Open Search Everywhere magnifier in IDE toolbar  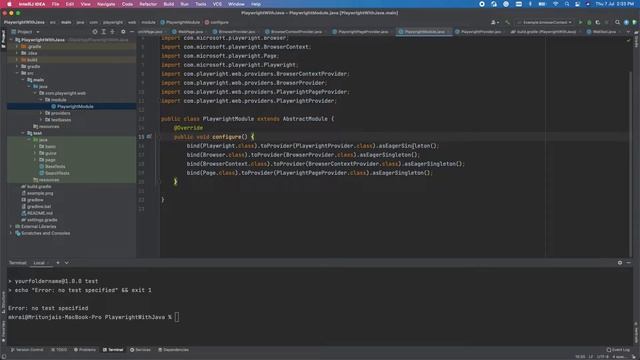617,22
